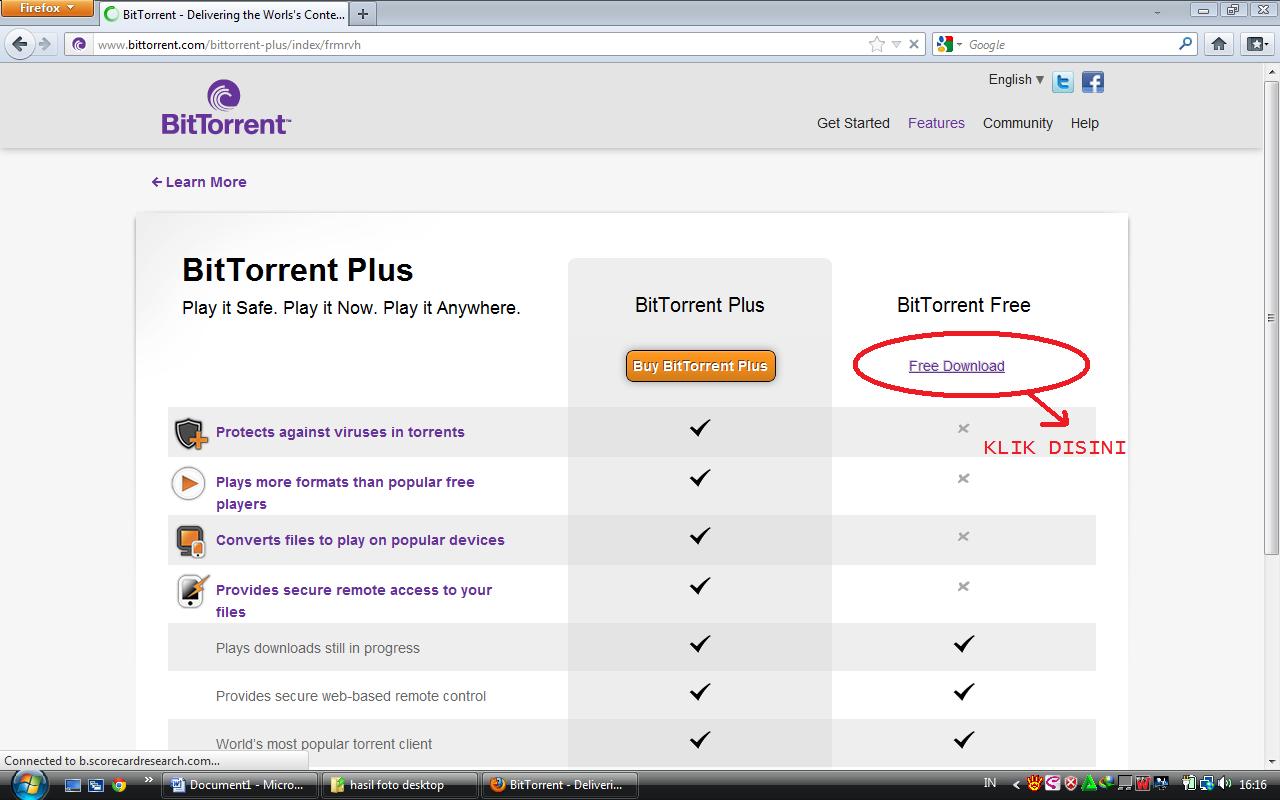
Task: Open Converts files to play on devices link
Action: 360,540
